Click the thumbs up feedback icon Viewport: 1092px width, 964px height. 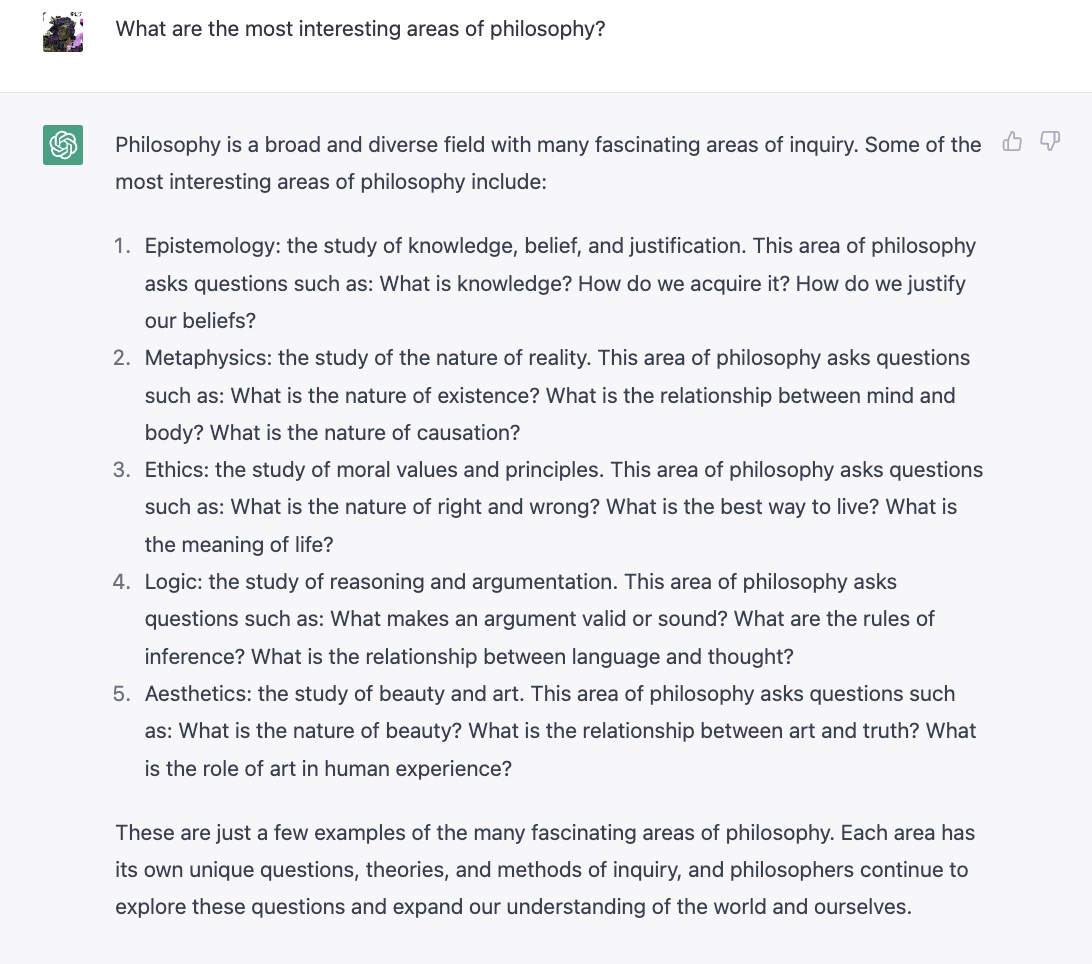[x=1012, y=142]
